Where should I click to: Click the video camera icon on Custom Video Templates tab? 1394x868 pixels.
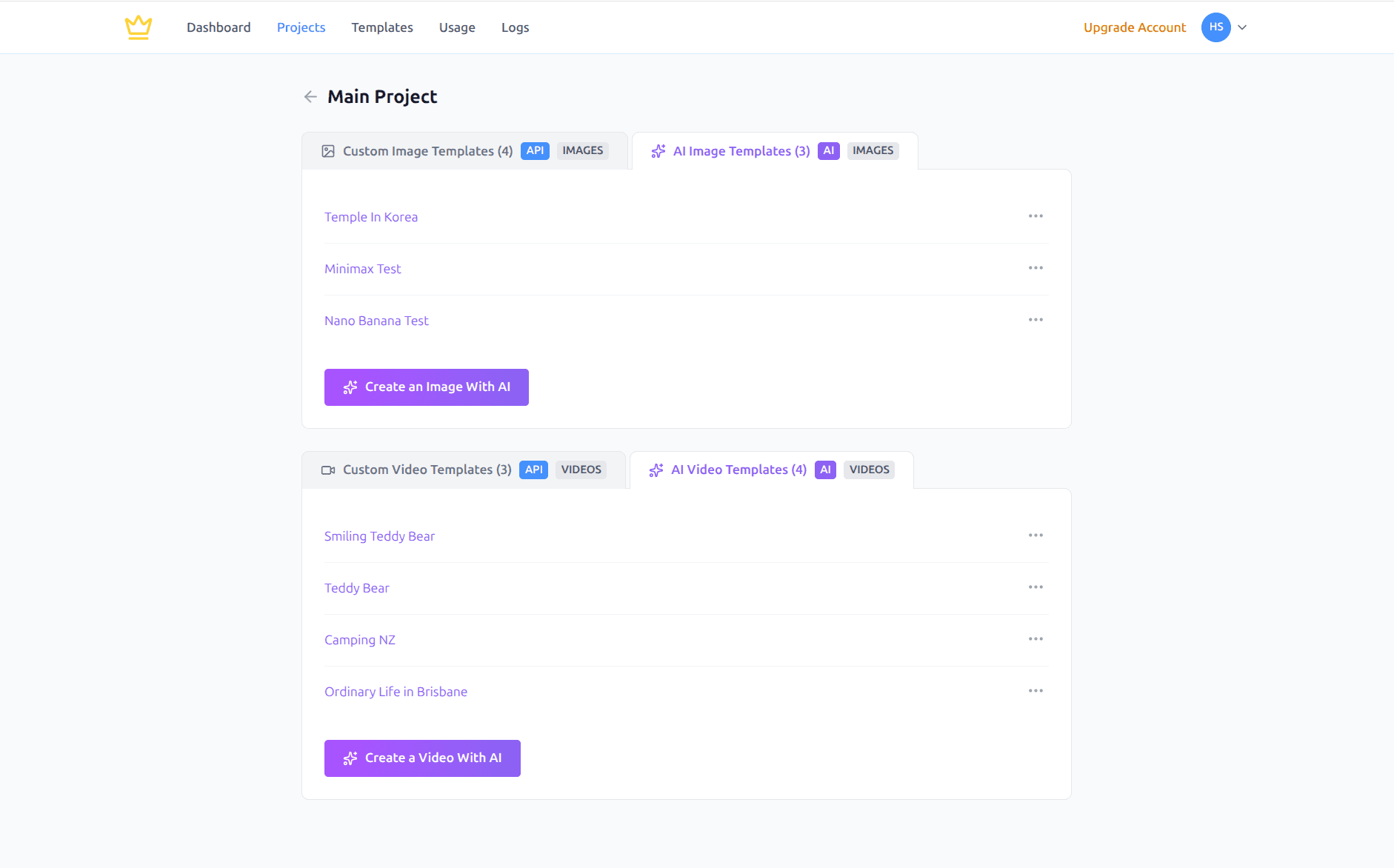pos(328,469)
